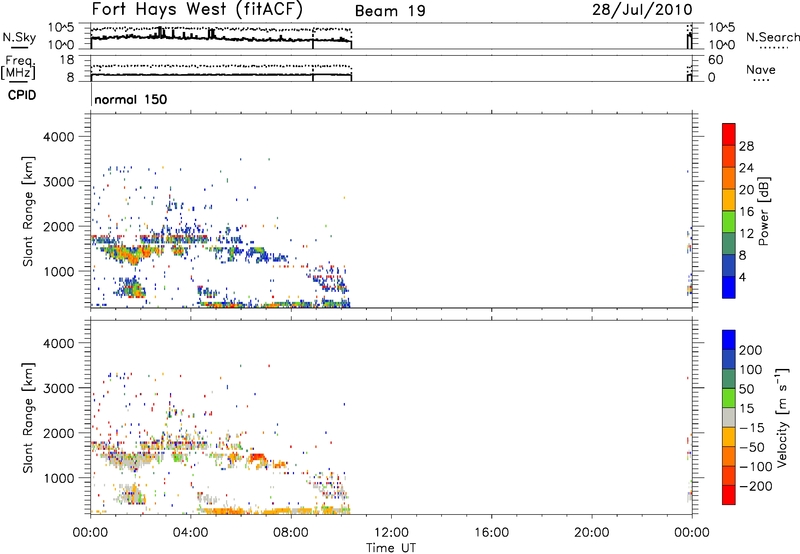
Task: Pick the teal Velocity segment between 50 and 100
Action: tap(729, 379)
